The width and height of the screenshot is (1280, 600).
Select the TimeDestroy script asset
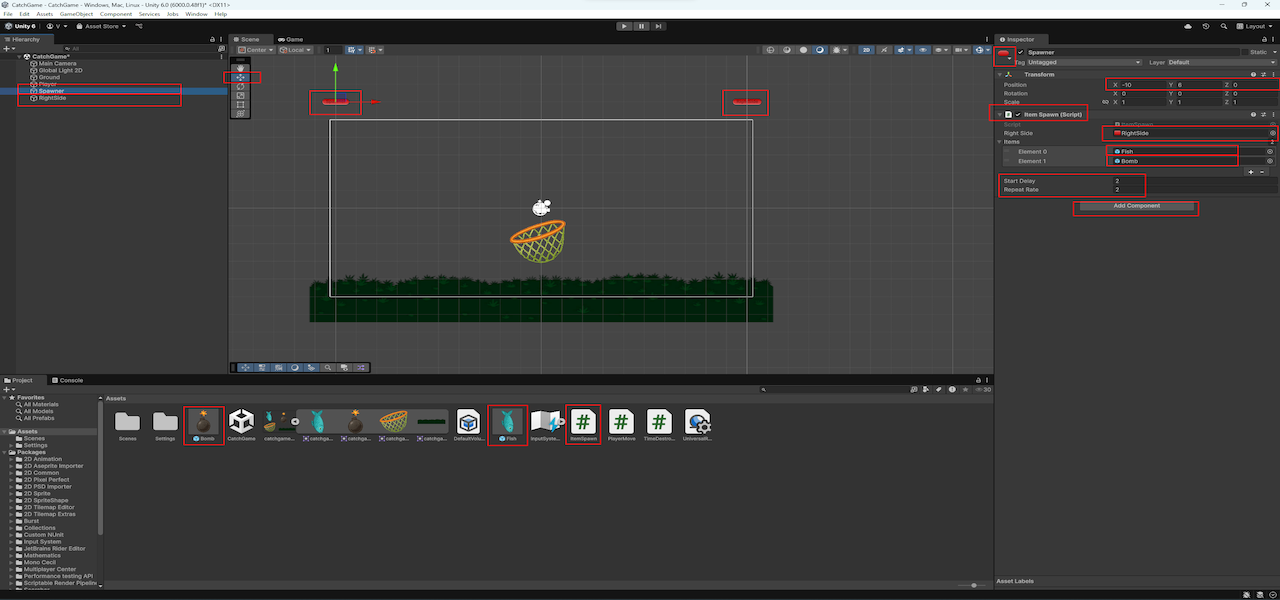(659, 426)
